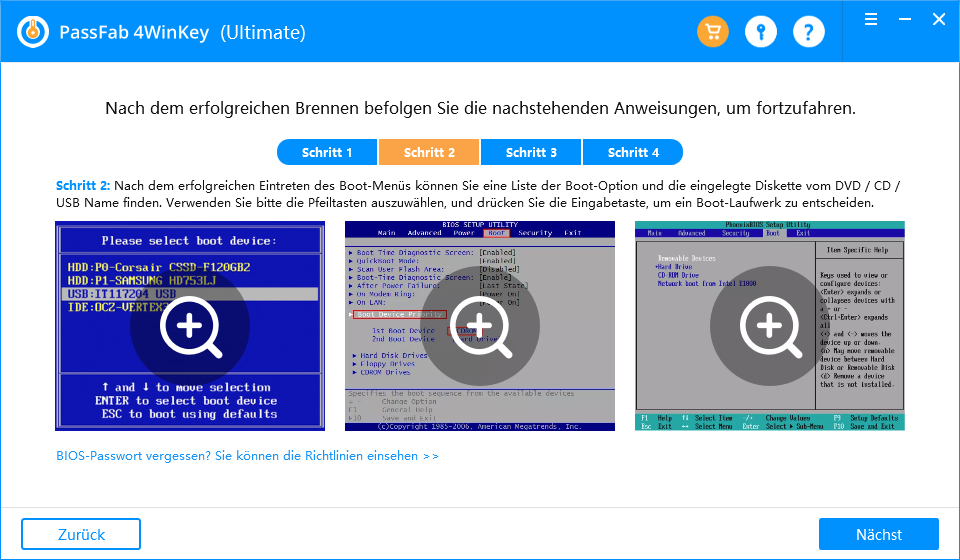
Task: Click the key registration icon
Action: [x=760, y=31]
